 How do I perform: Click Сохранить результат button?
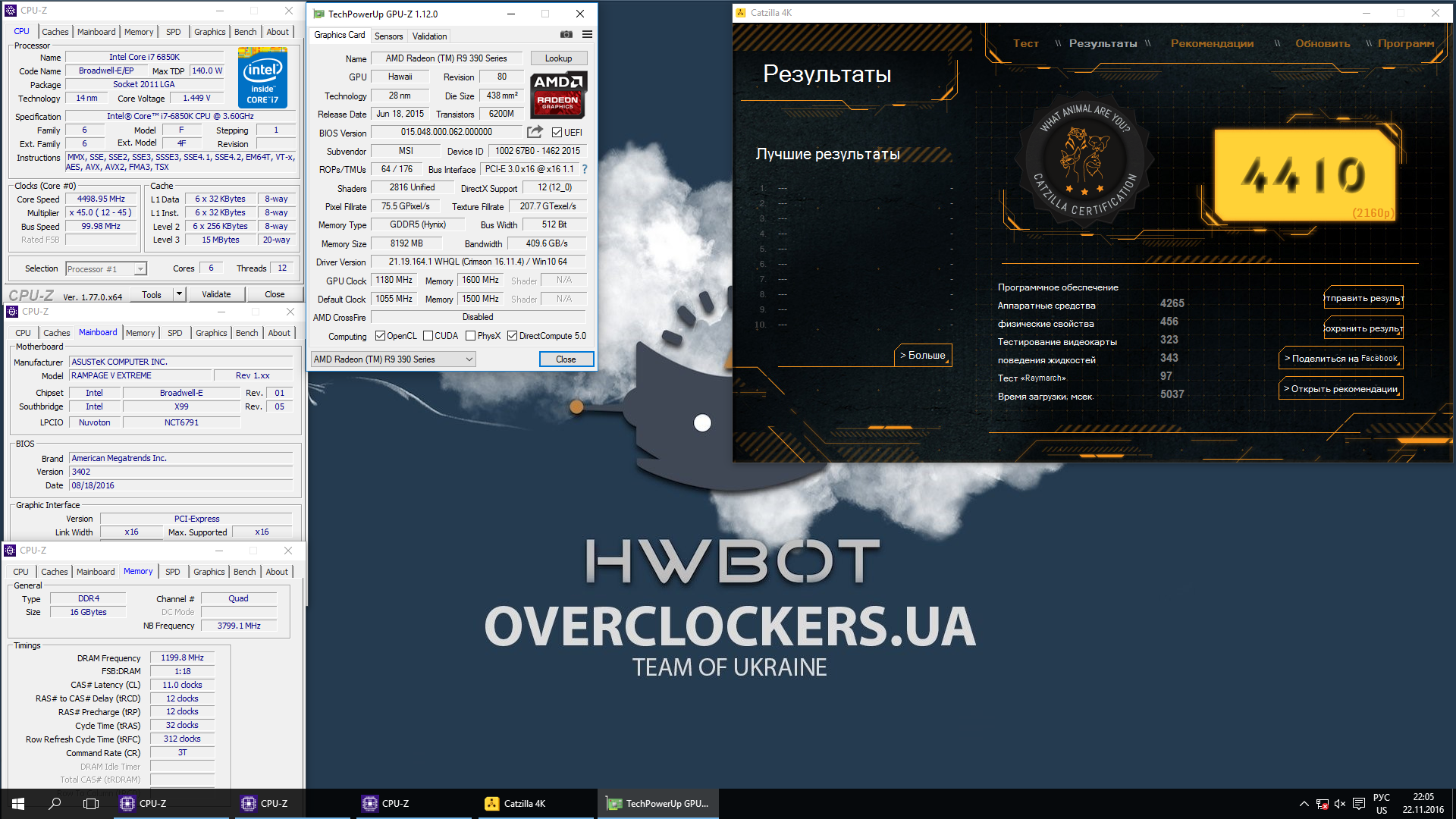pos(1363,328)
